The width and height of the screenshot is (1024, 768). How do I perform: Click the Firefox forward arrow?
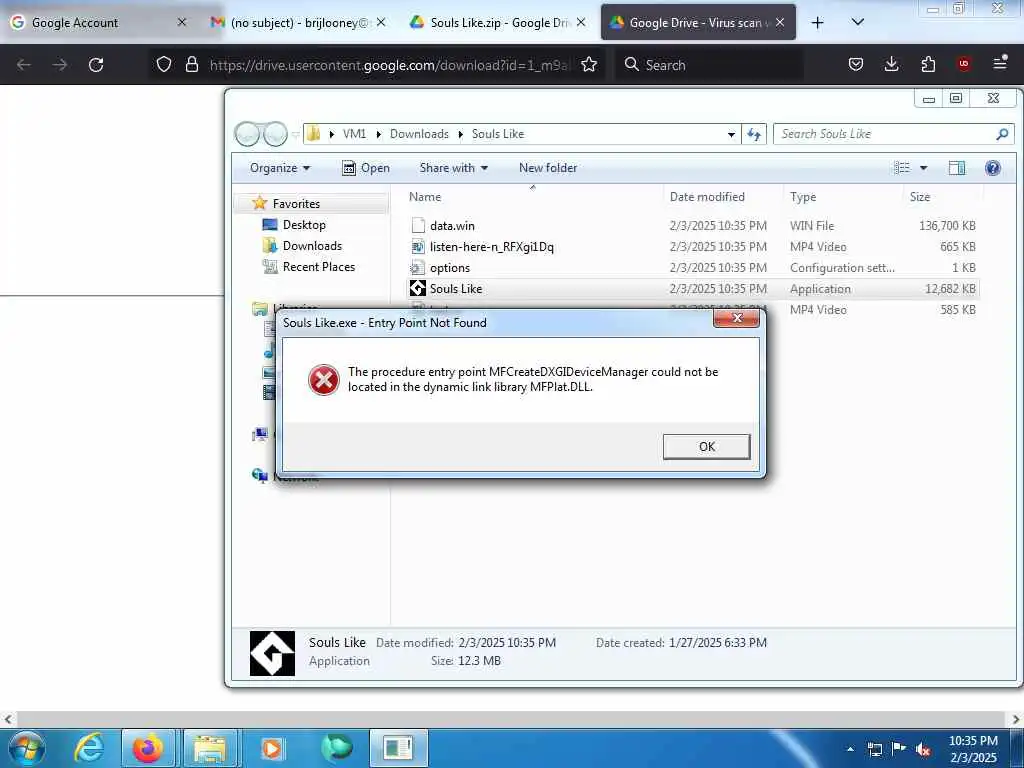(x=60, y=65)
